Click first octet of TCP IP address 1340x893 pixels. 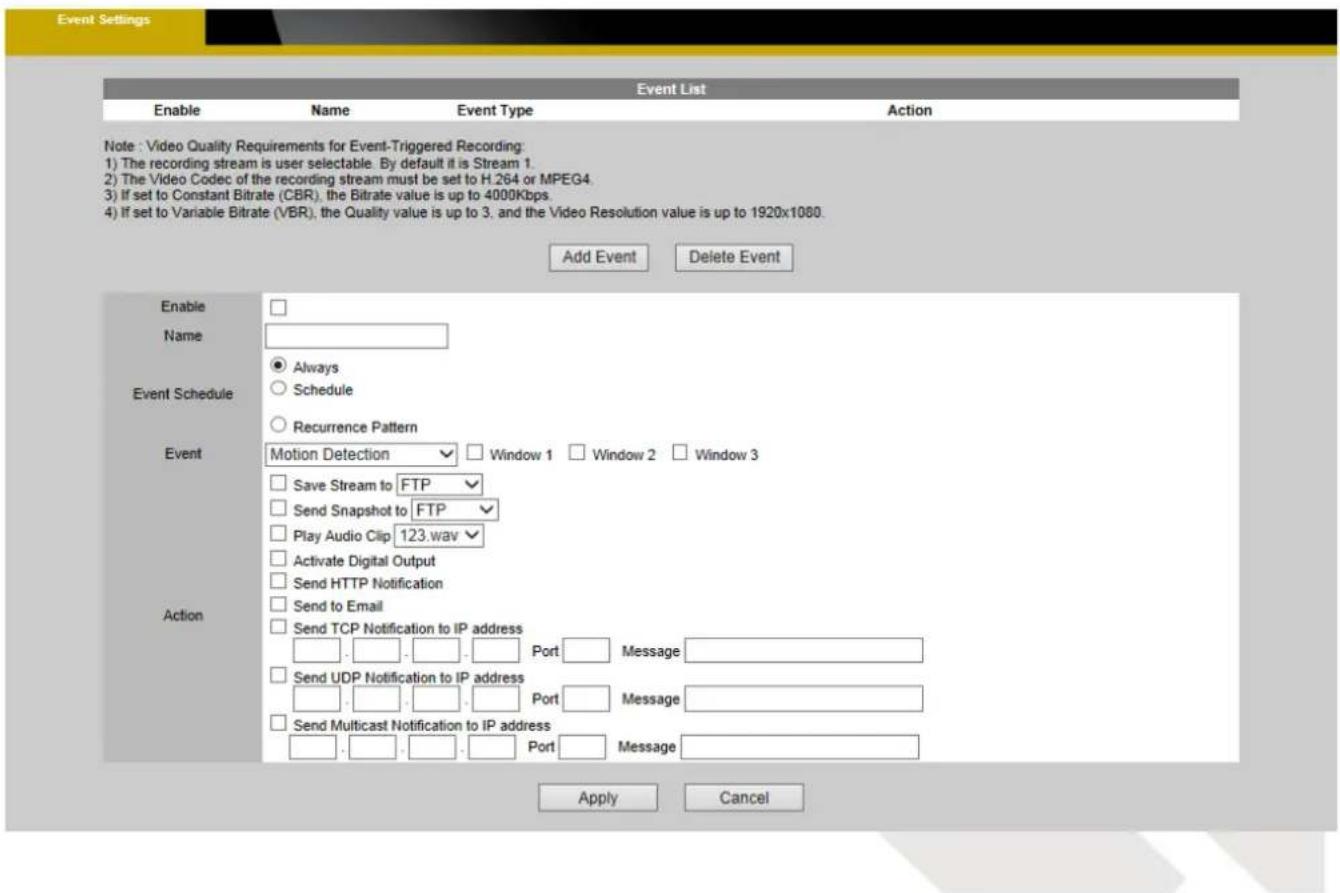pyautogui.click(x=317, y=652)
